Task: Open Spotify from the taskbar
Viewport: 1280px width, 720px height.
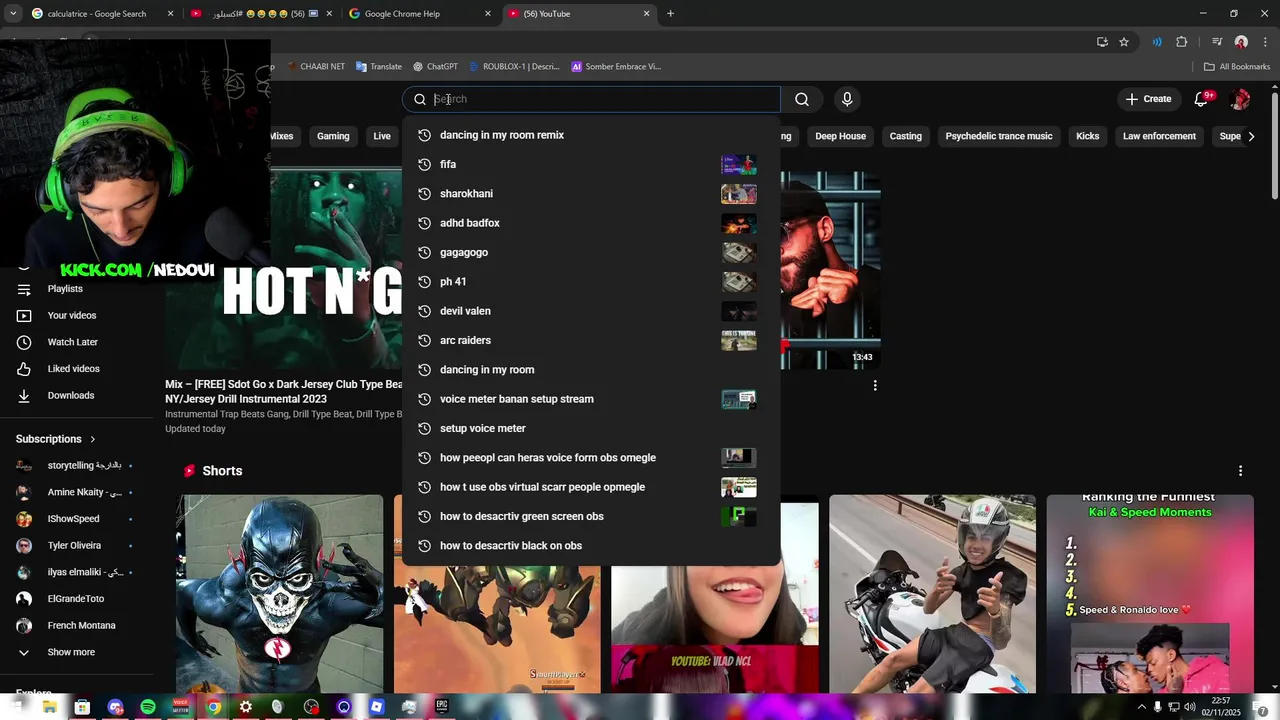Action: tap(148, 707)
